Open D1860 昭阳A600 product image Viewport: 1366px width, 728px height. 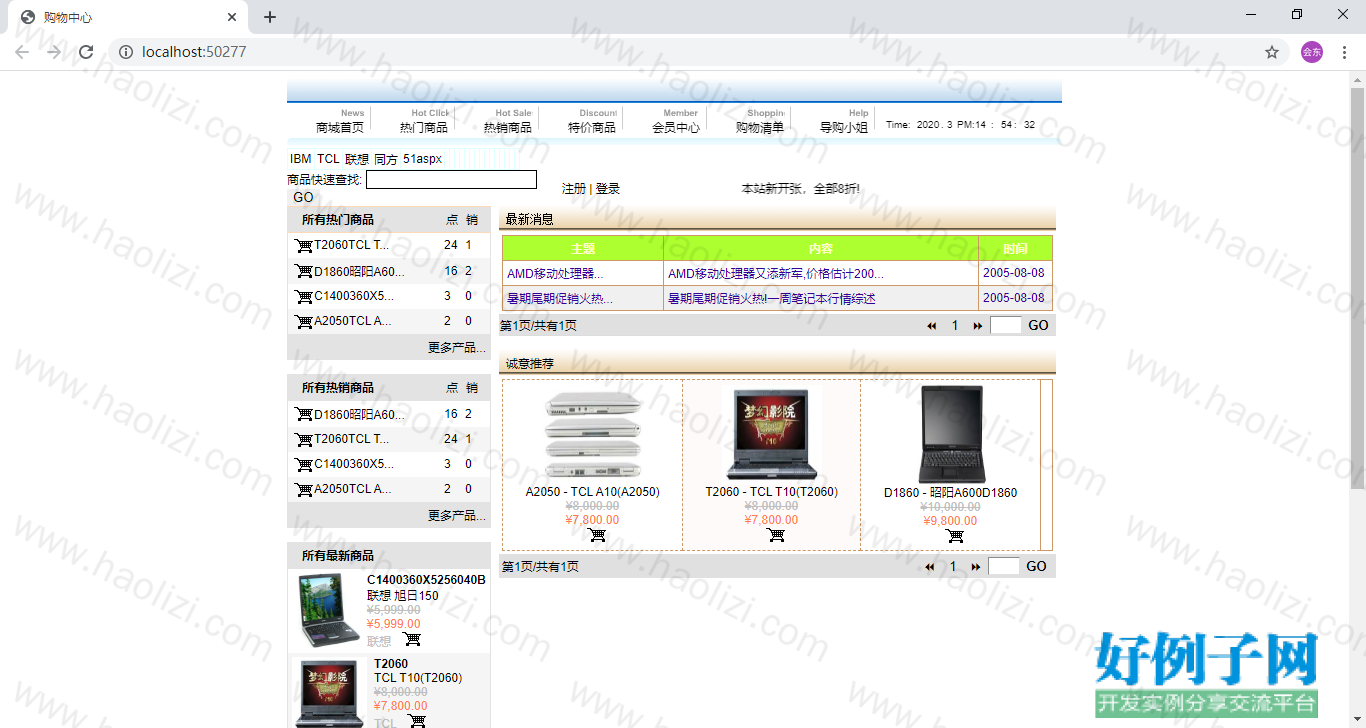(951, 435)
